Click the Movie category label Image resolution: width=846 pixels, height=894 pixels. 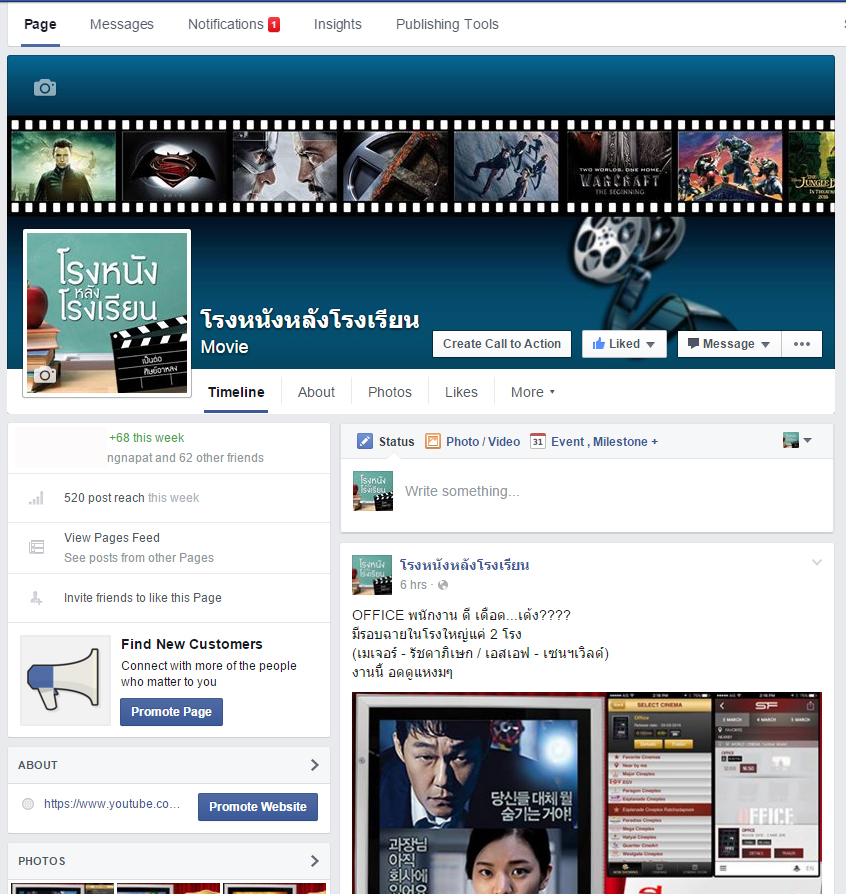pos(225,347)
